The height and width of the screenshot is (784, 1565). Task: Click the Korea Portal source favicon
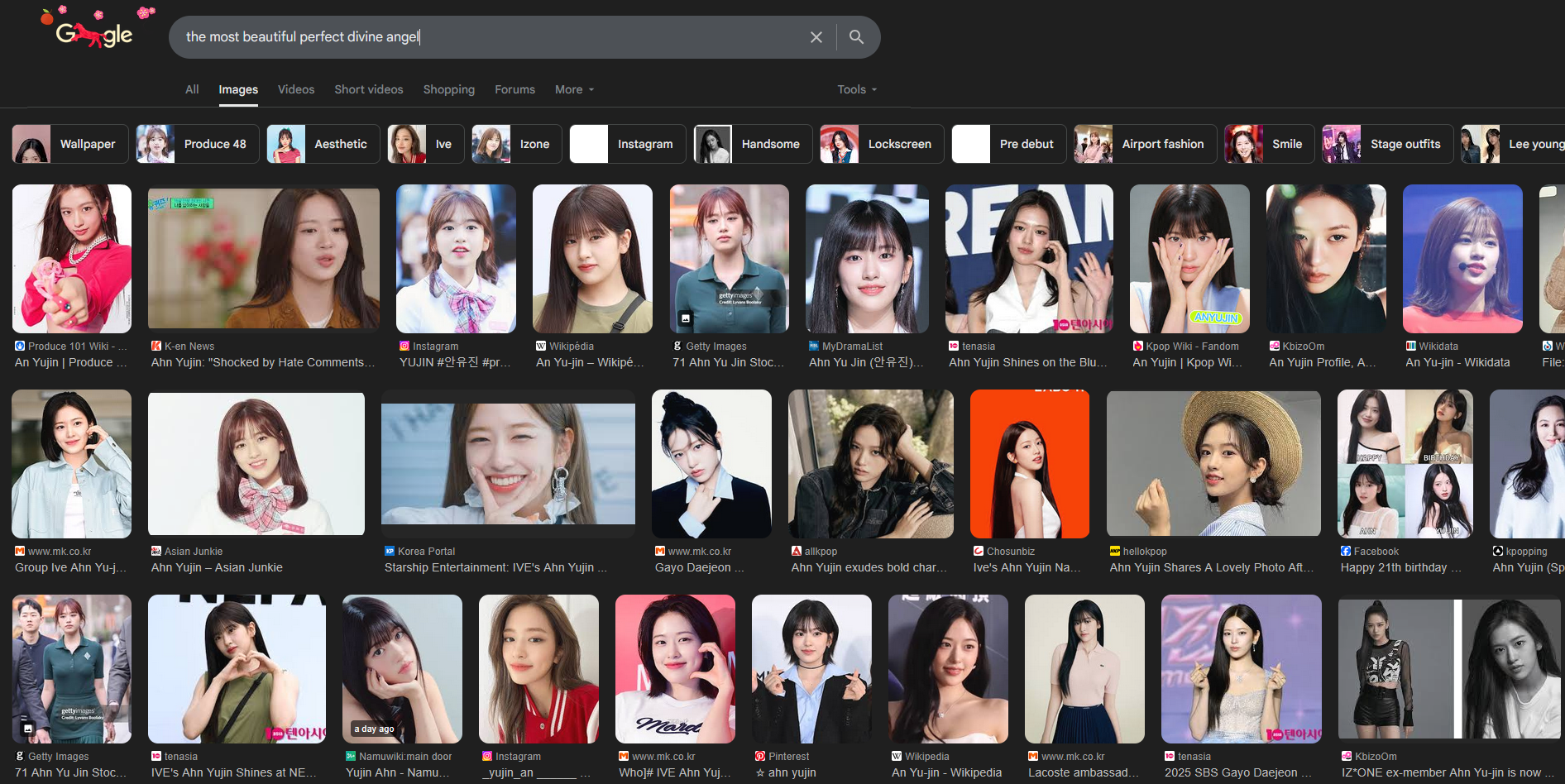(x=390, y=551)
